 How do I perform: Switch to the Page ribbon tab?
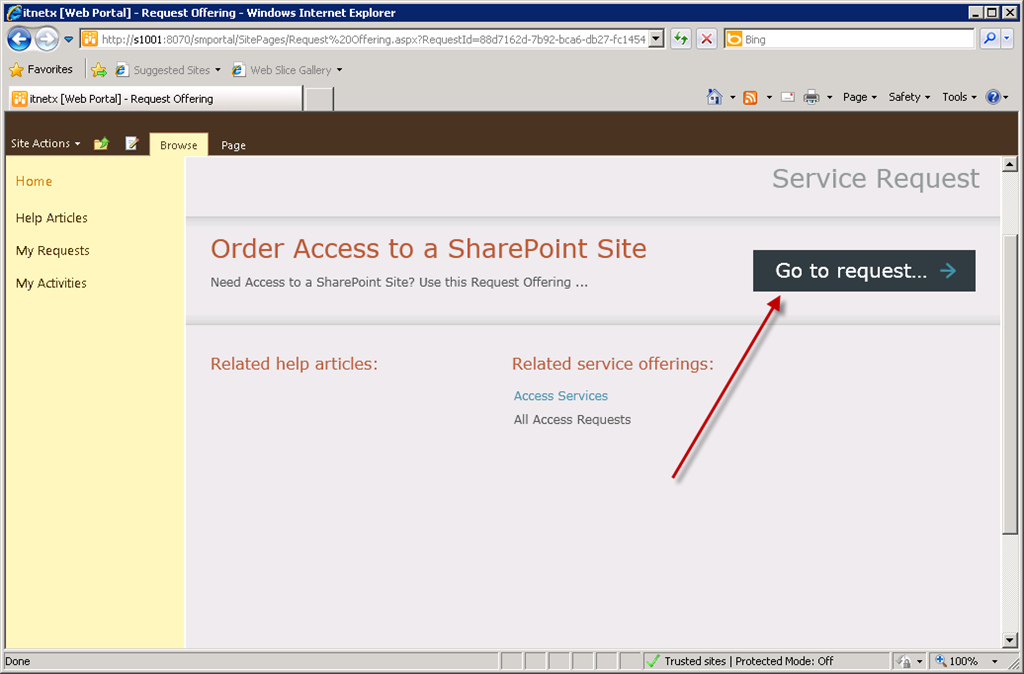[233, 145]
